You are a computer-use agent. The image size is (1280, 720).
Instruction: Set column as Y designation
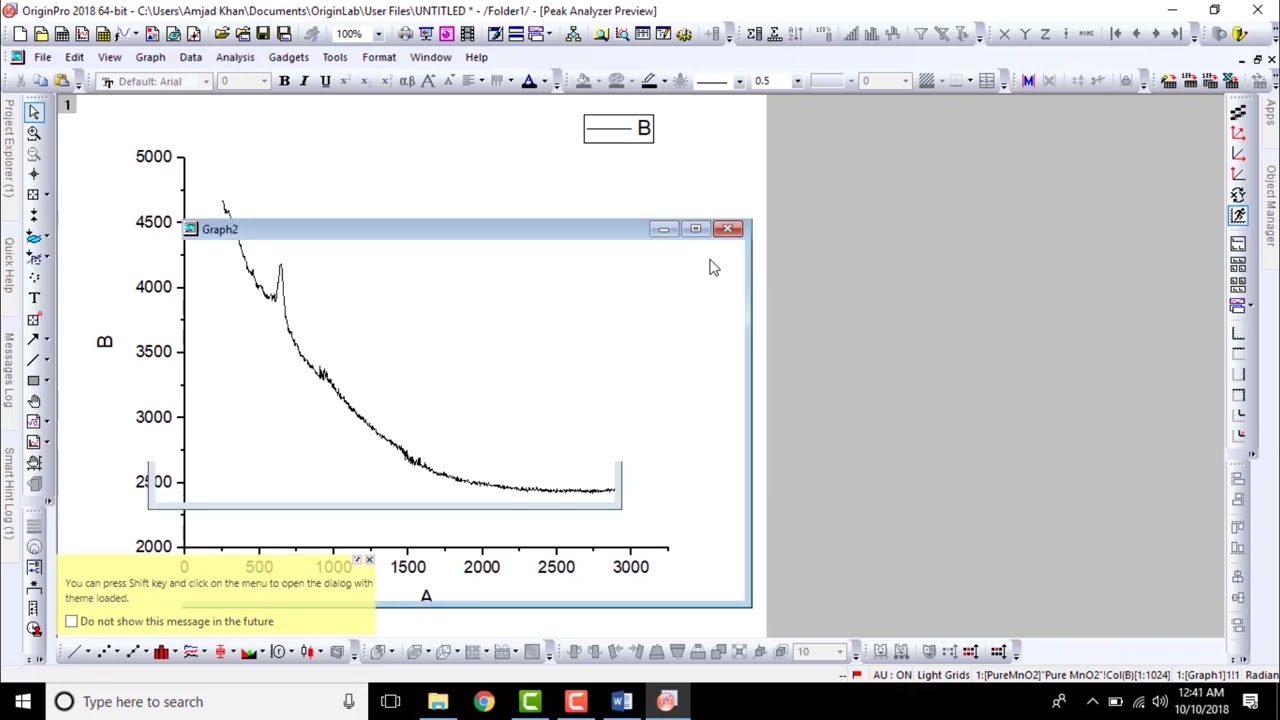pos(1024,34)
